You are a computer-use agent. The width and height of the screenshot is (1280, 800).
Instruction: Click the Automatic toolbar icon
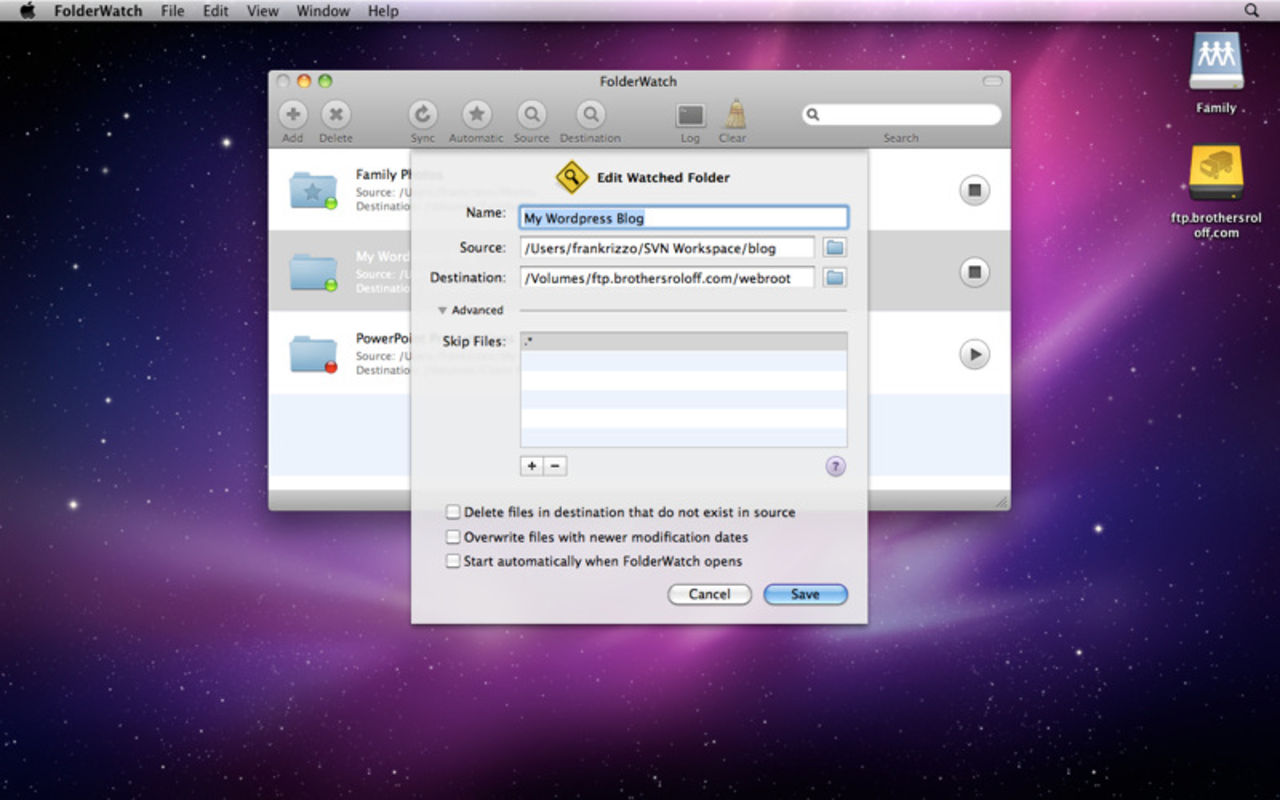click(476, 115)
